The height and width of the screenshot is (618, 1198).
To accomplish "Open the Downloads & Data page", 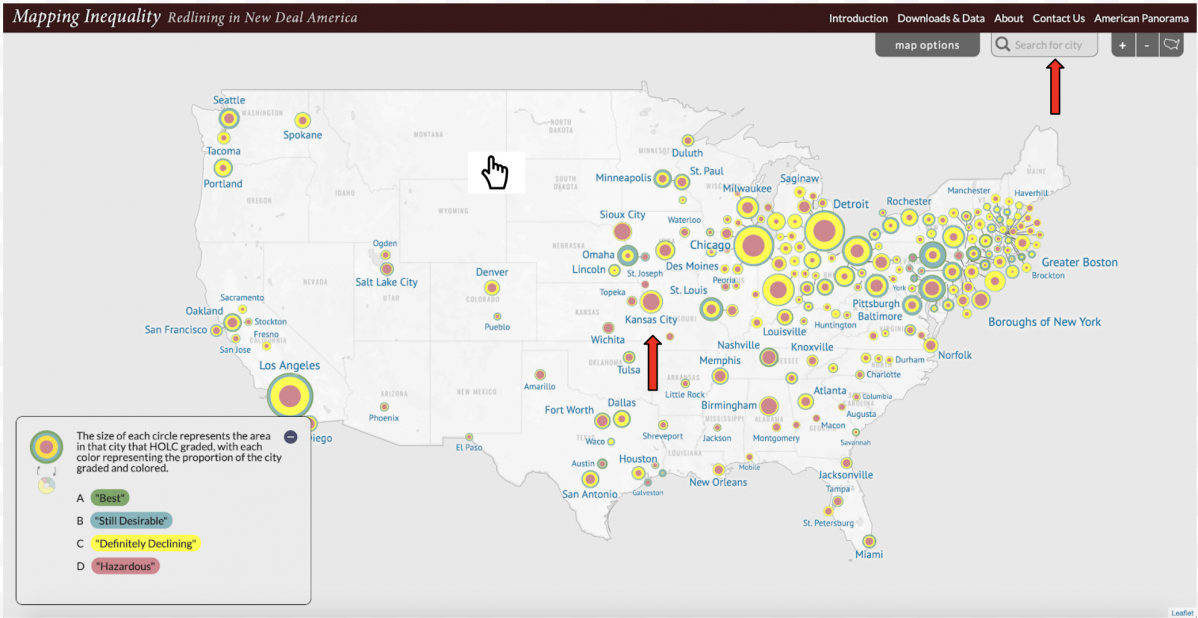I will [x=940, y=18].
